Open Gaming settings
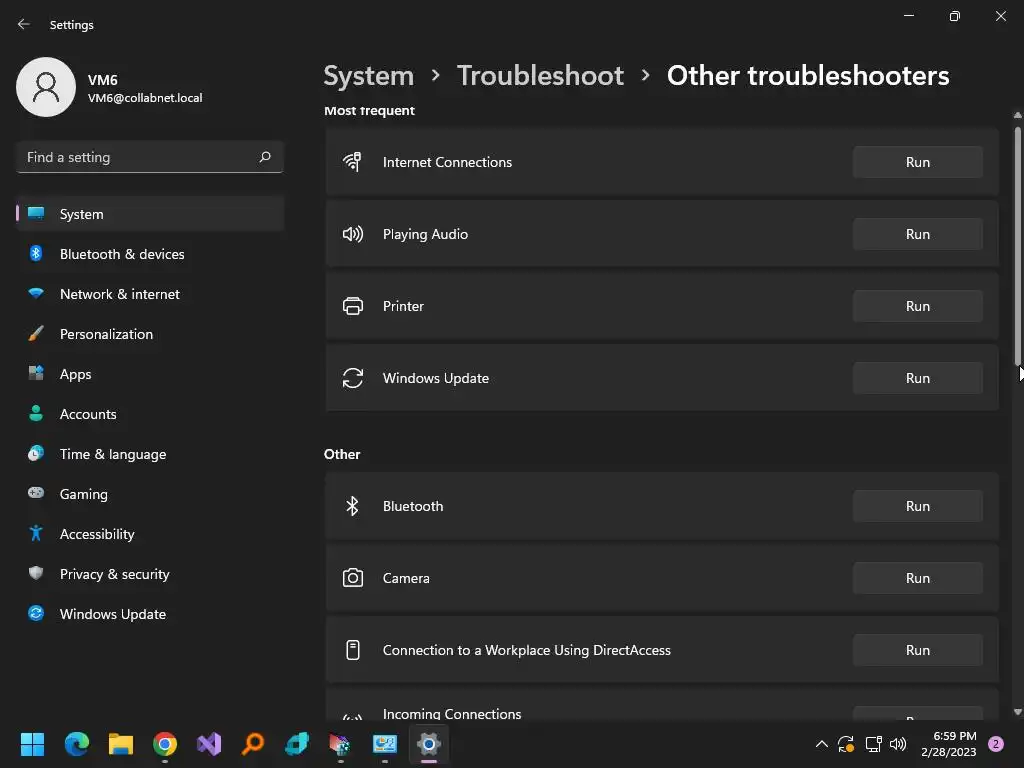Image resolution: width=1024 pixels, height=768 pixels. coord(150,494)
